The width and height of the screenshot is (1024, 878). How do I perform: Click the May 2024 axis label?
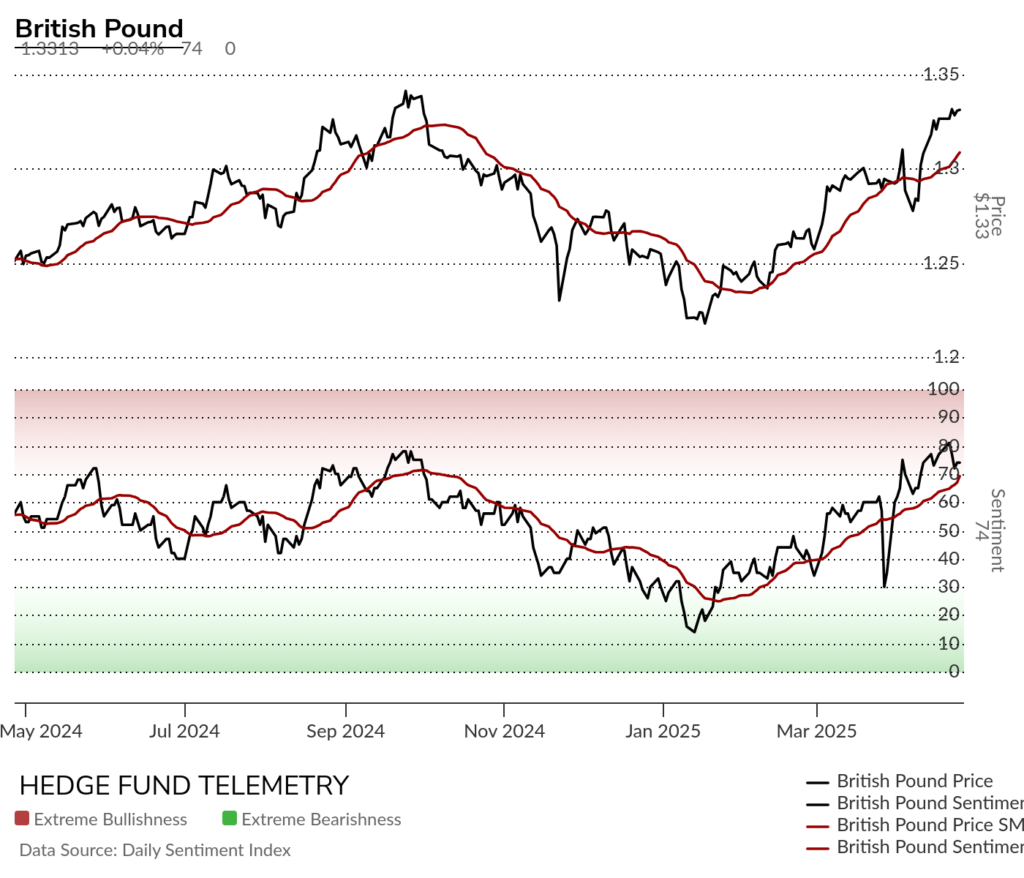(41, 731)
